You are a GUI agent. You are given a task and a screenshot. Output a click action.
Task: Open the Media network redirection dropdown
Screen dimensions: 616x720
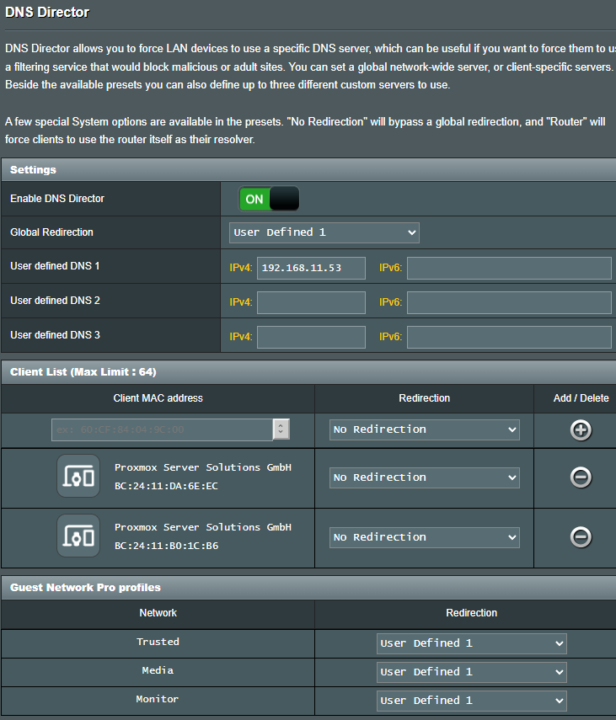tap(471, 672)
